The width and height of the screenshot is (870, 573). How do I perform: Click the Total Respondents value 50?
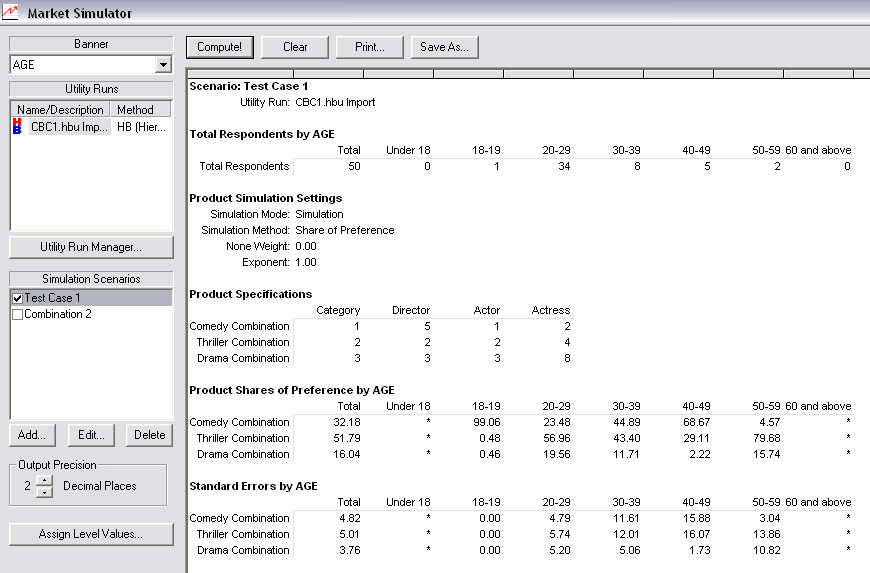354,166
